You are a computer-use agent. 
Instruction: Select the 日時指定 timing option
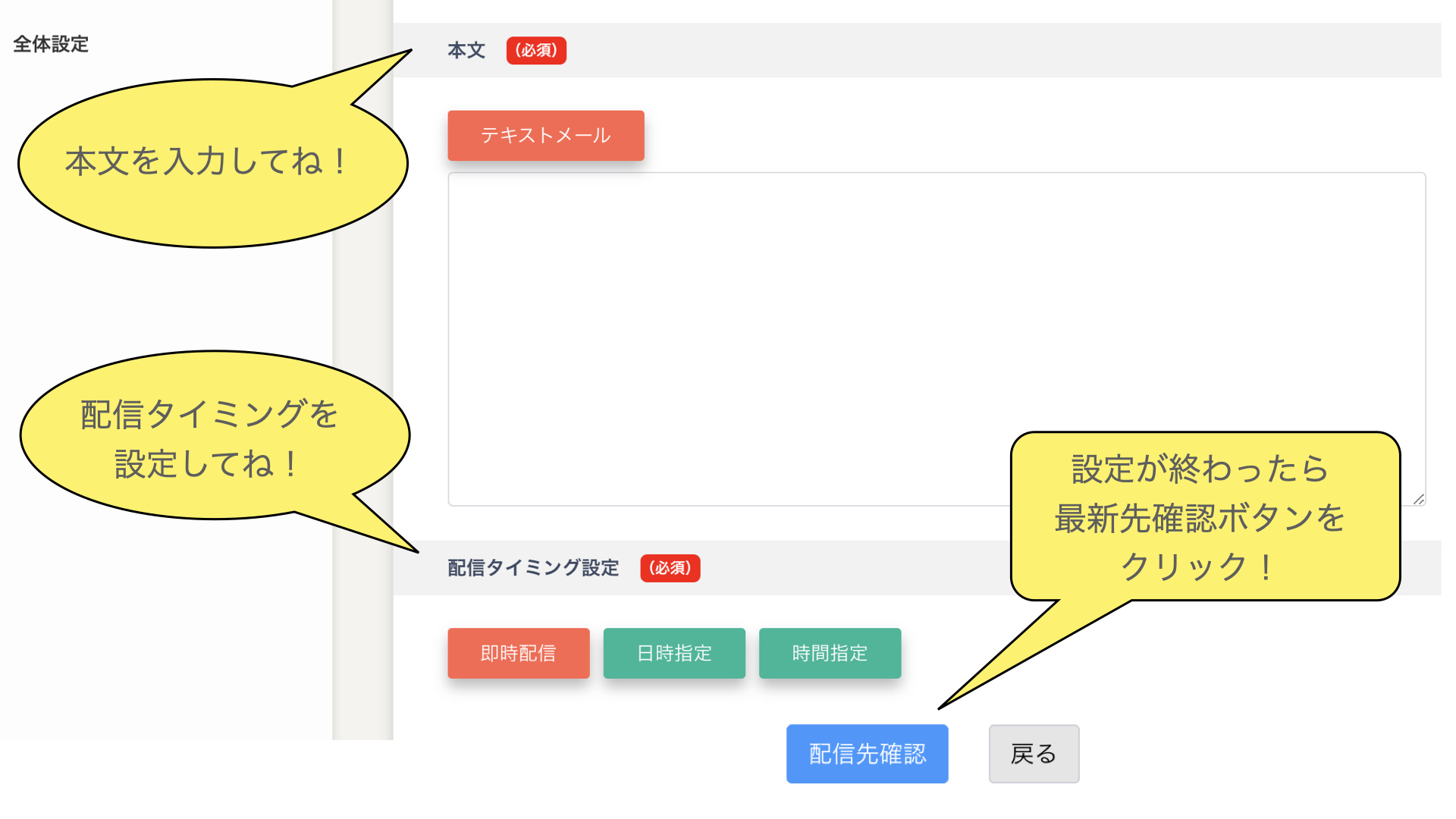click(674, 653)
